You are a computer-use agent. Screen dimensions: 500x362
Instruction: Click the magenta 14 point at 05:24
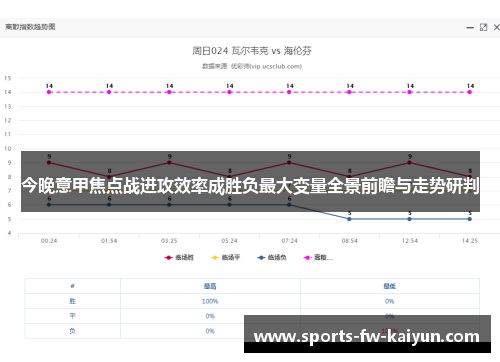point(229,92)
